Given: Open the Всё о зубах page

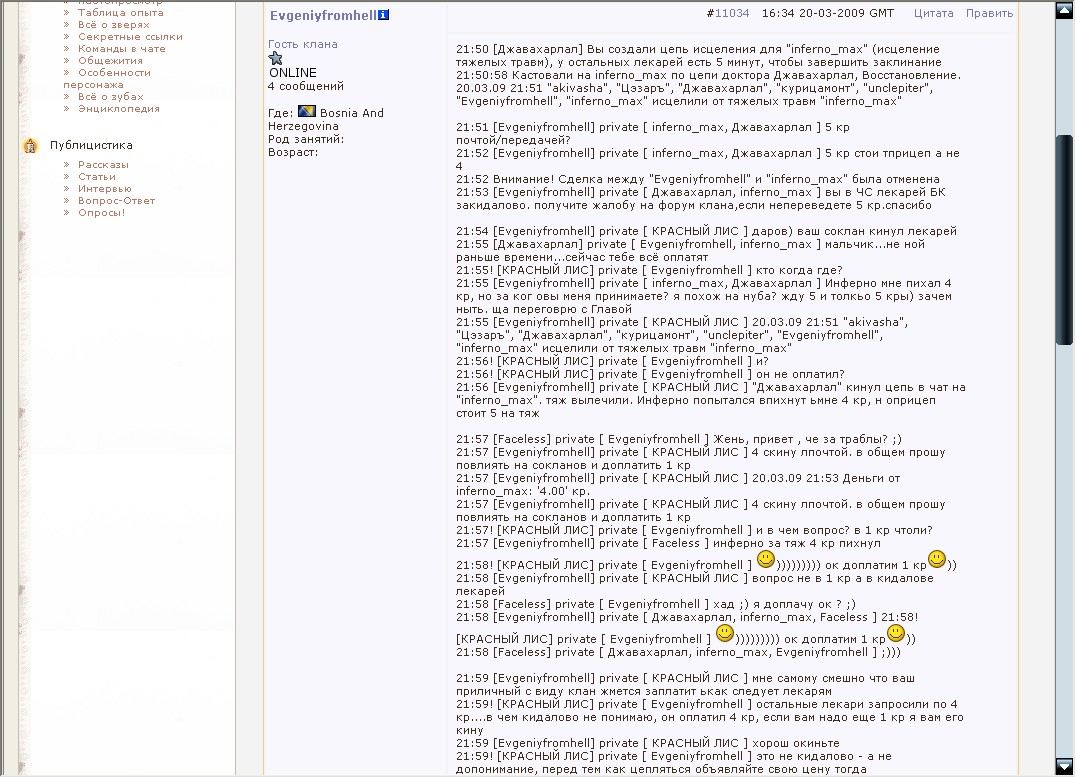Looking at the screenshot, I should (x=110, y=97).
